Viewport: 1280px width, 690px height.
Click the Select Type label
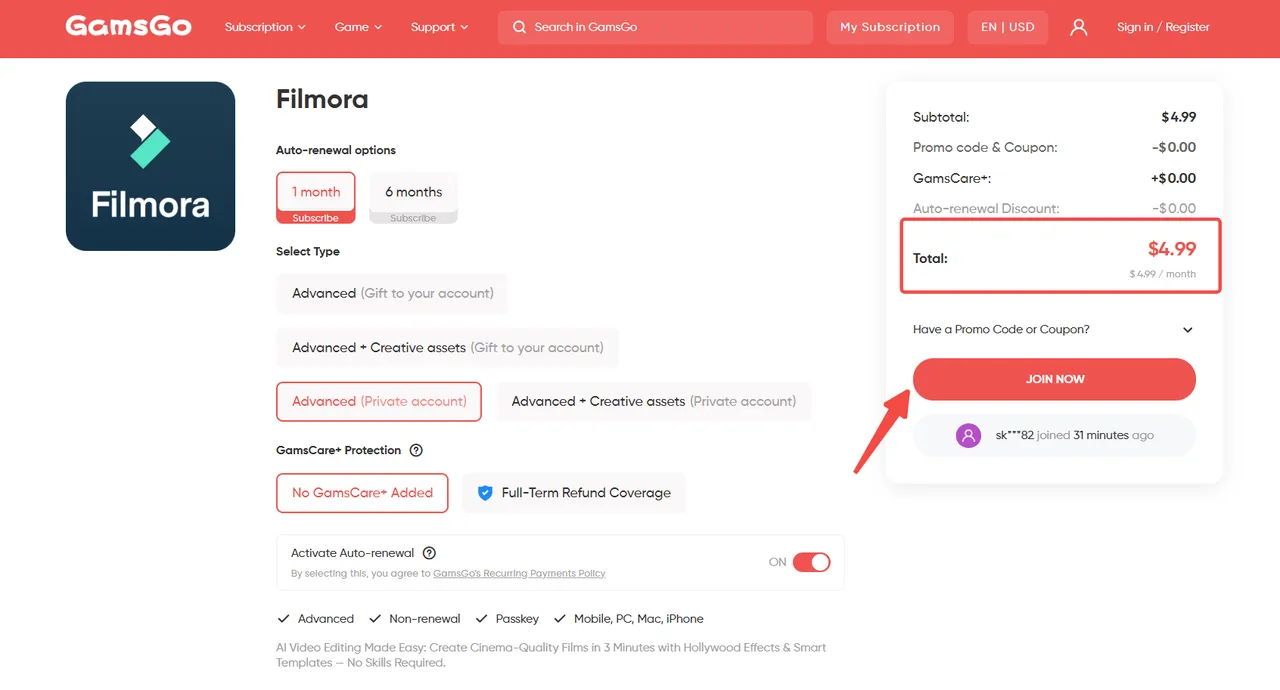[308, 251]
